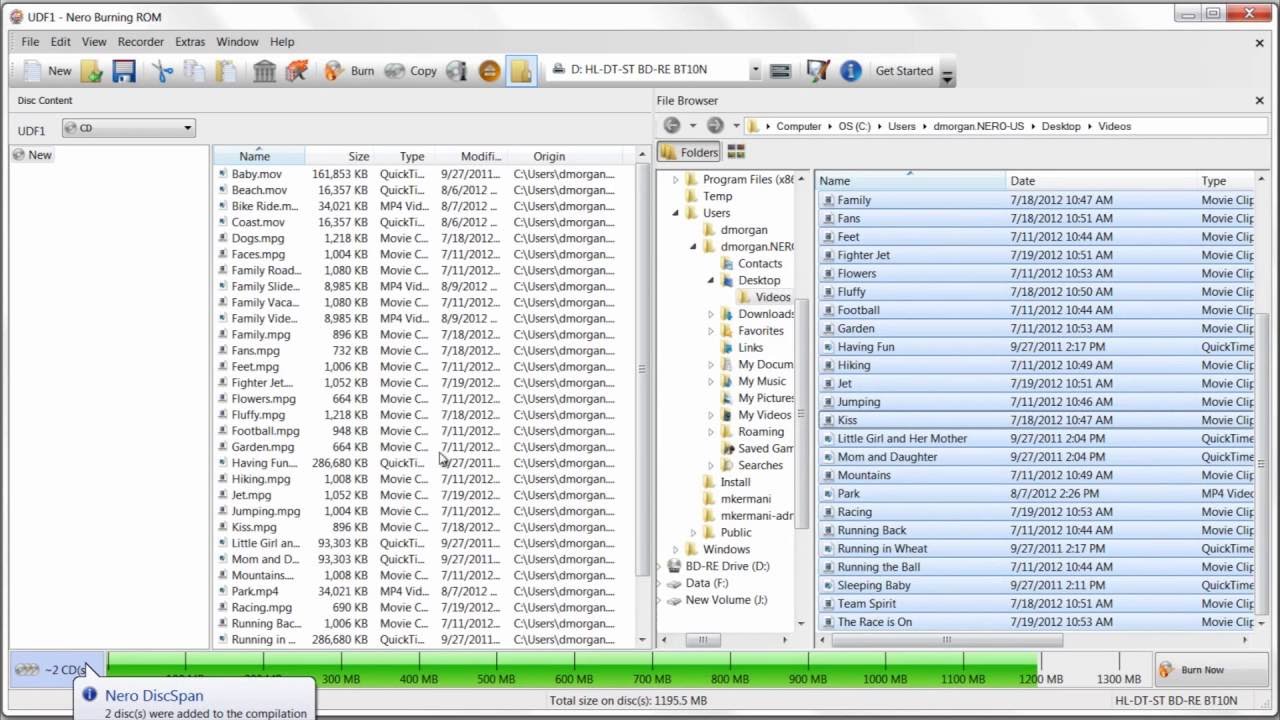Close the File Browser panel
This screenshot has height=720, width=1280.
1260,100
